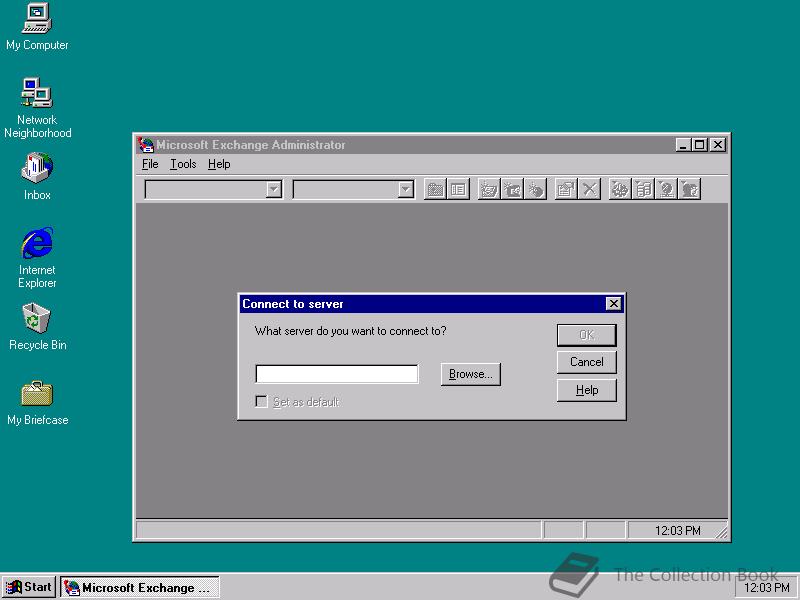Open the second toolbar combo box

click(x=353, y=189)
